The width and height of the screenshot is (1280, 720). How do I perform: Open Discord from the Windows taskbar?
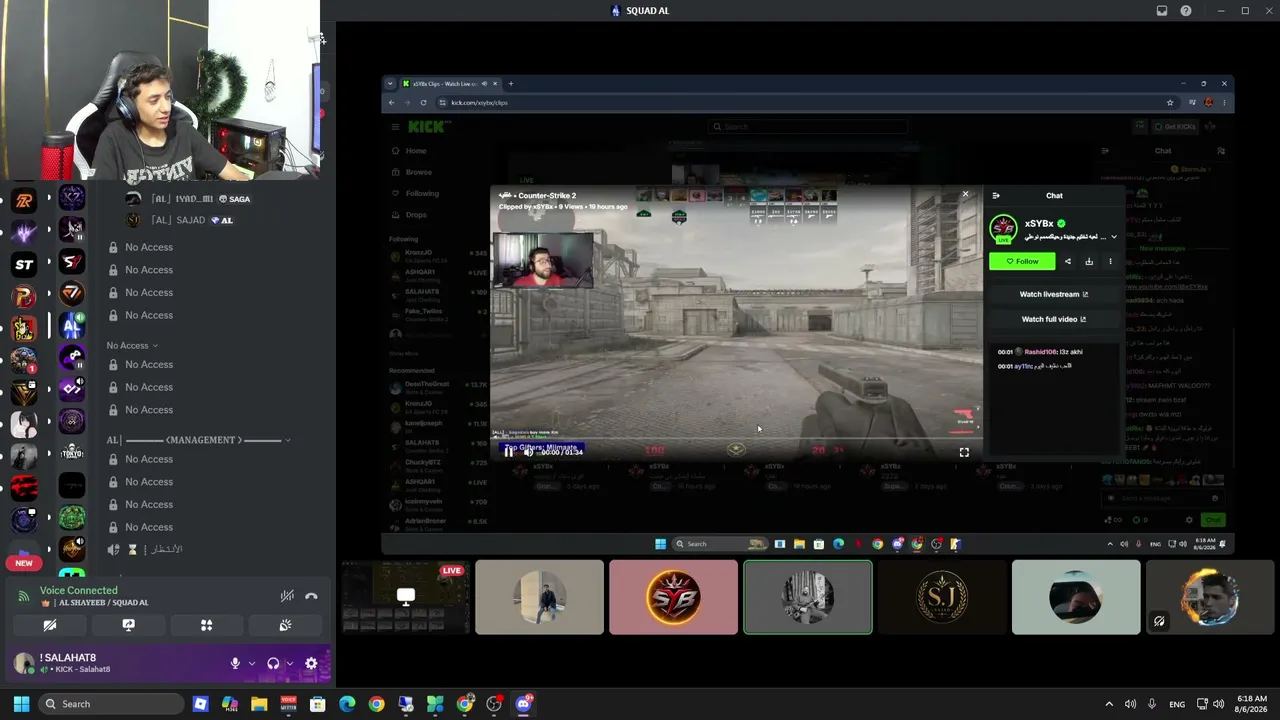pyautogui.click(x=523, y=704)
